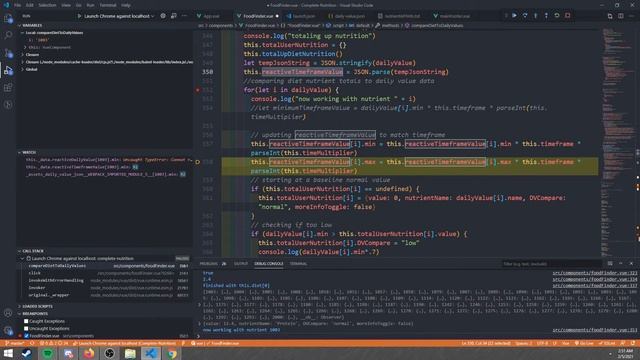Click Step Into in debug toolbar
The height and width of the screenshot is (360, 640).
536,16
